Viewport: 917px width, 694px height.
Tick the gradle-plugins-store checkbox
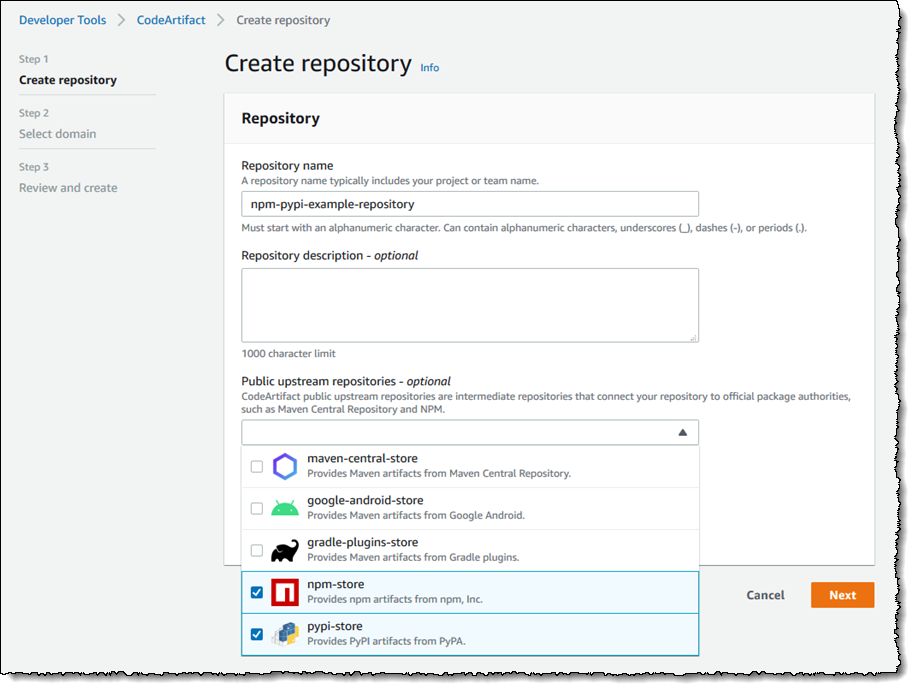[257, 551]
